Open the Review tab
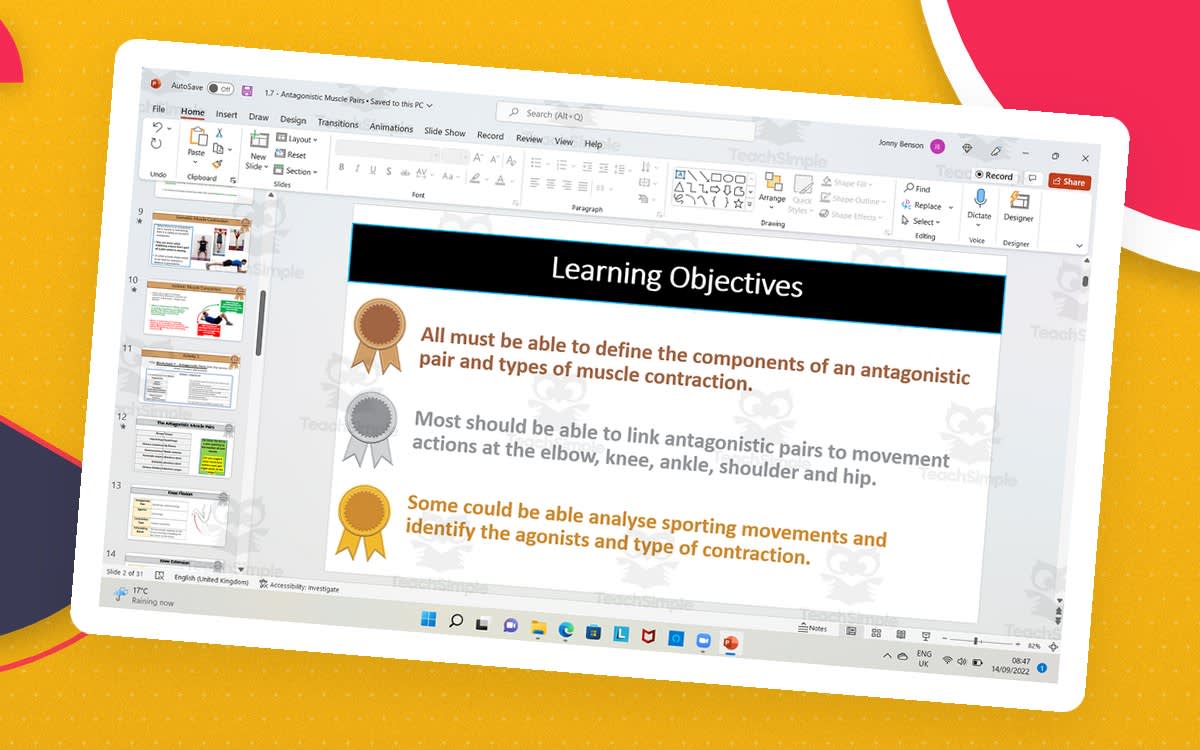 [529, 138]
